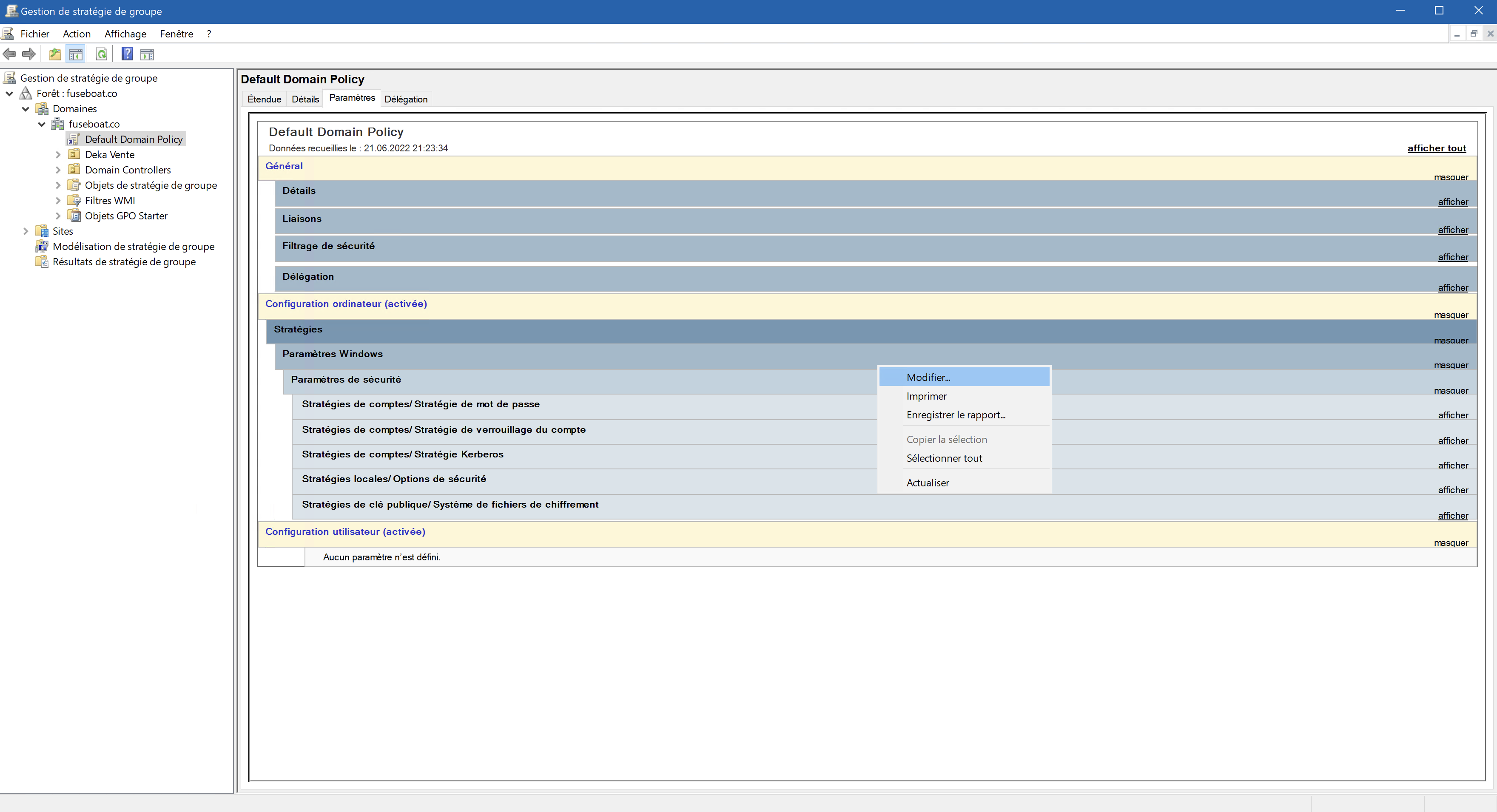Switch to the Délégation tab

point(406,99)
